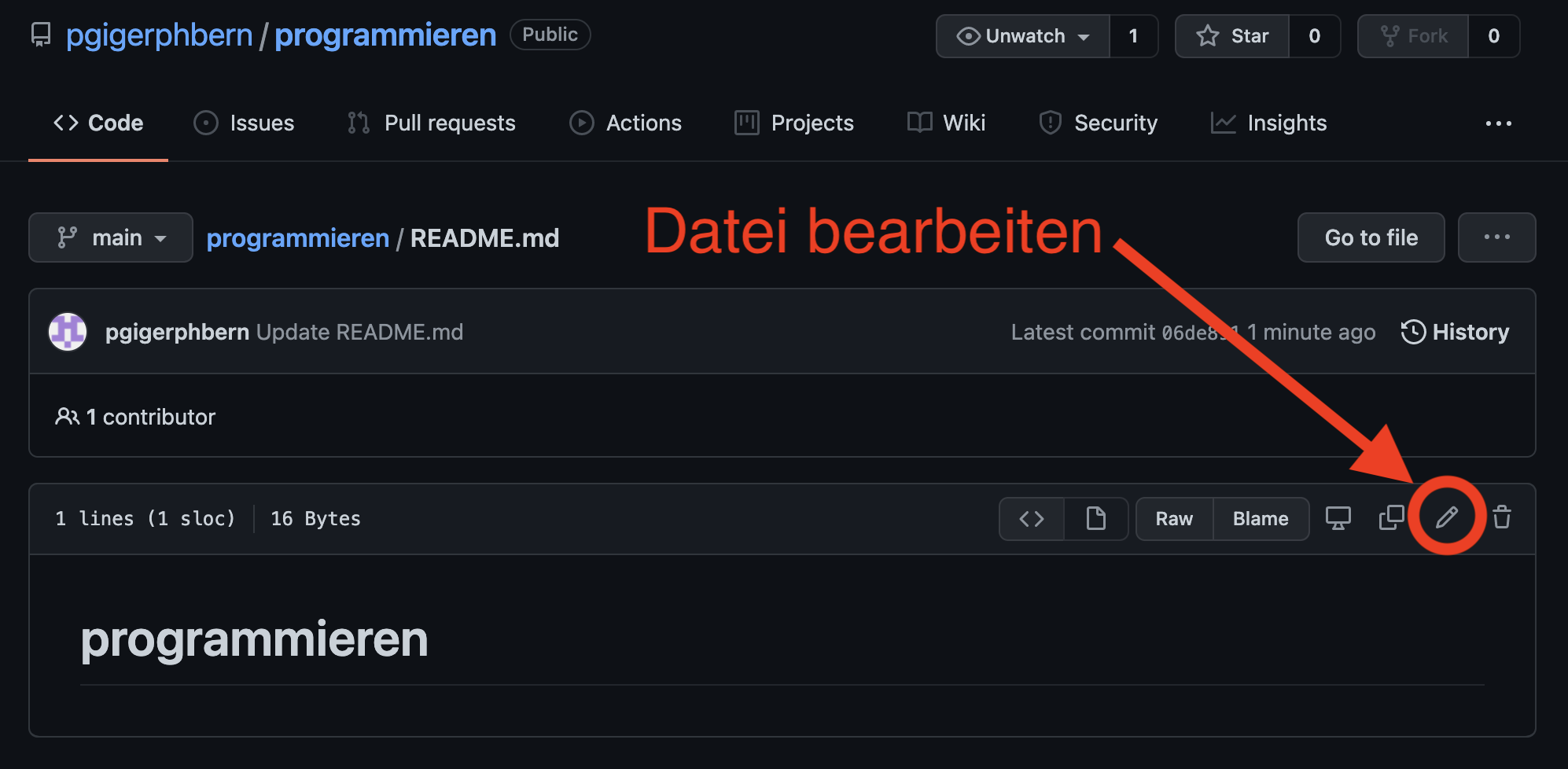Viewport: 1568px width, 769px height.
Task: Expand the main branch selector
Action: pos(111,237)
